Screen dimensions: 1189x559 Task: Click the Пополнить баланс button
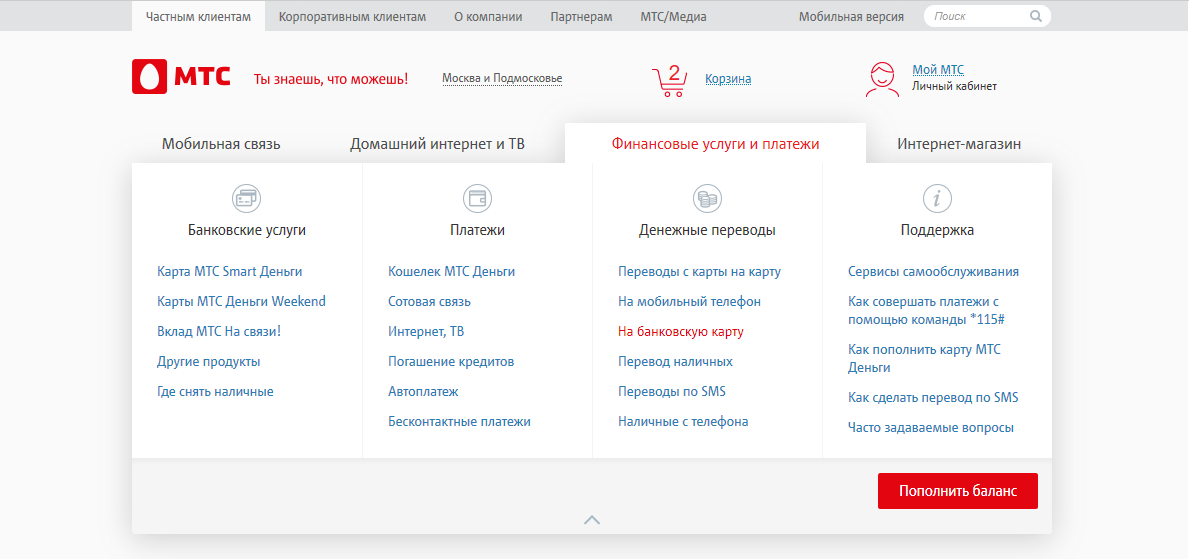point(958,491)
